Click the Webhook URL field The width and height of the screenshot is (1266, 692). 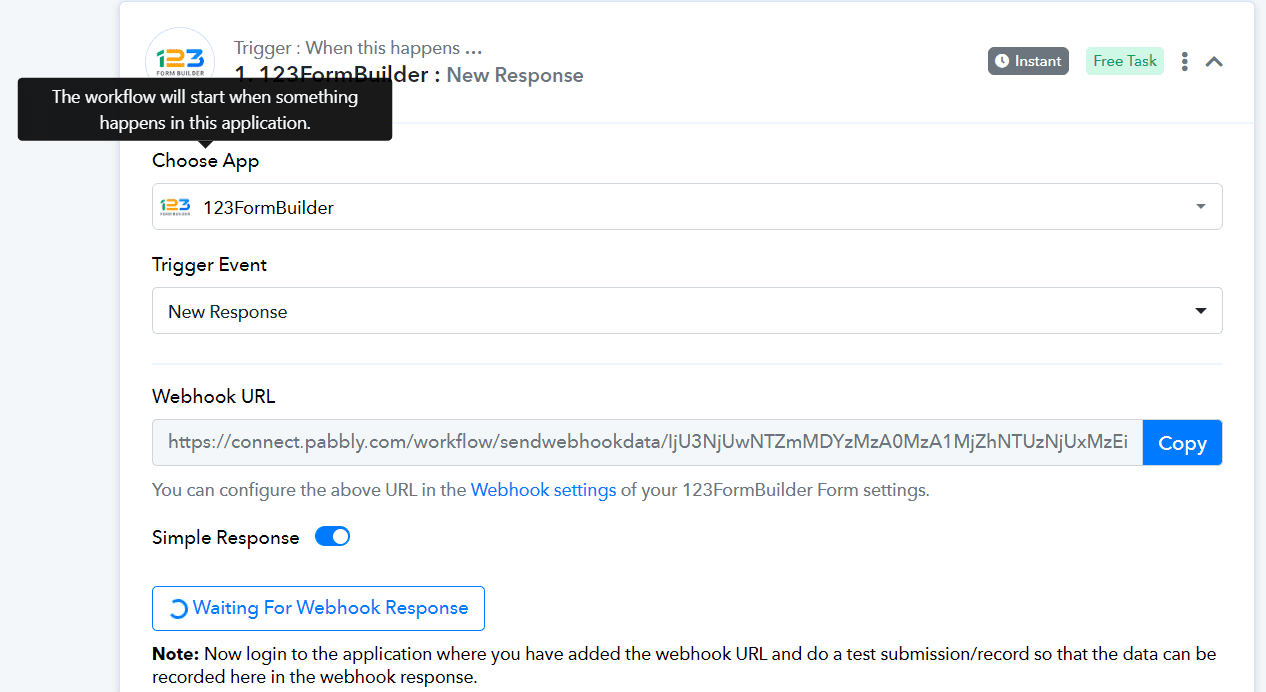coord(647,442)
